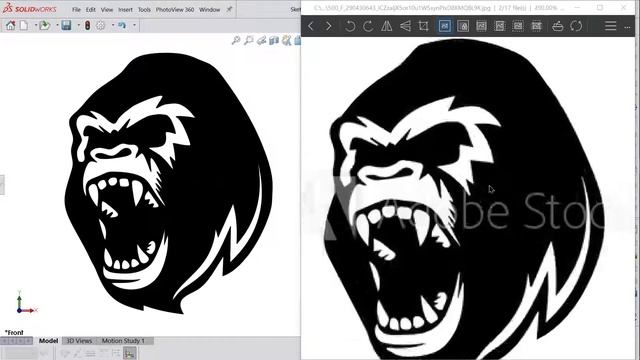Open the viewer more options ellipsis
Viewport: 640px width, 360px height.
point(627,27)
